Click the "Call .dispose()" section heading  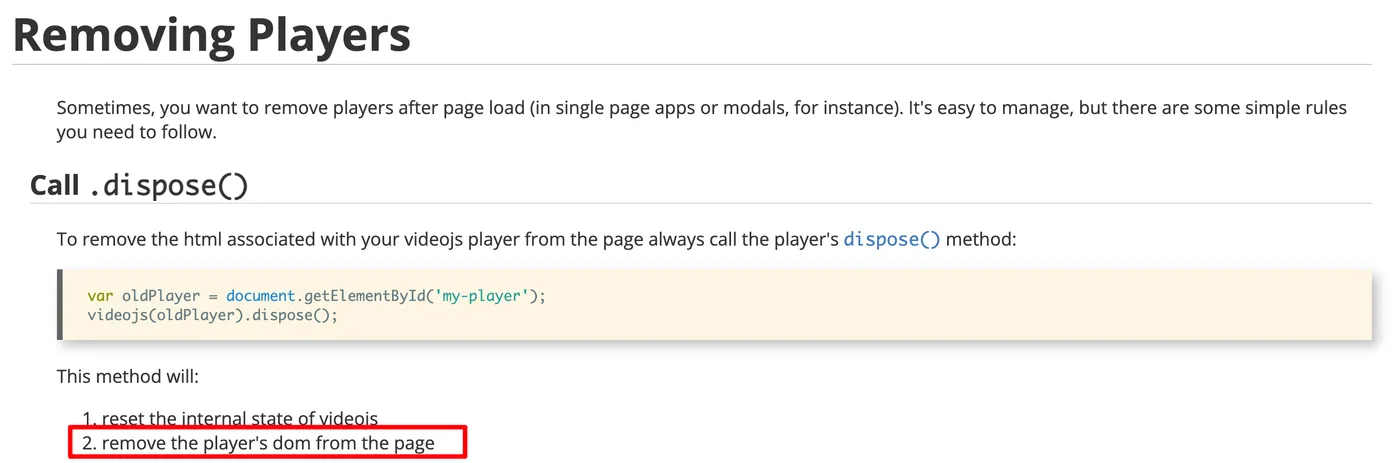[x=139, y=186]
